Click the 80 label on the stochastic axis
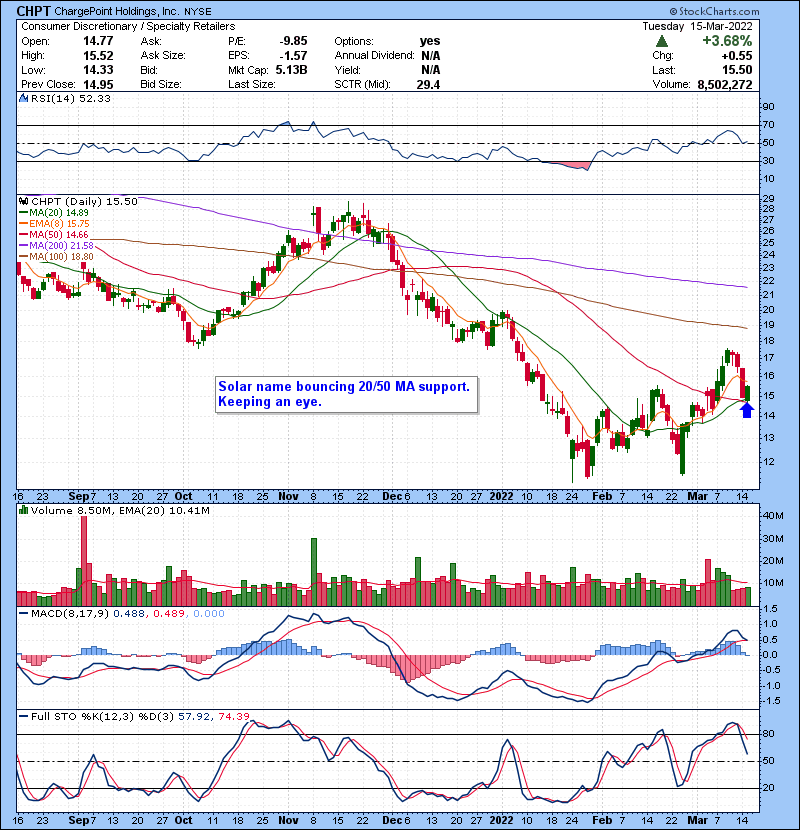 (x=768, y=734)
